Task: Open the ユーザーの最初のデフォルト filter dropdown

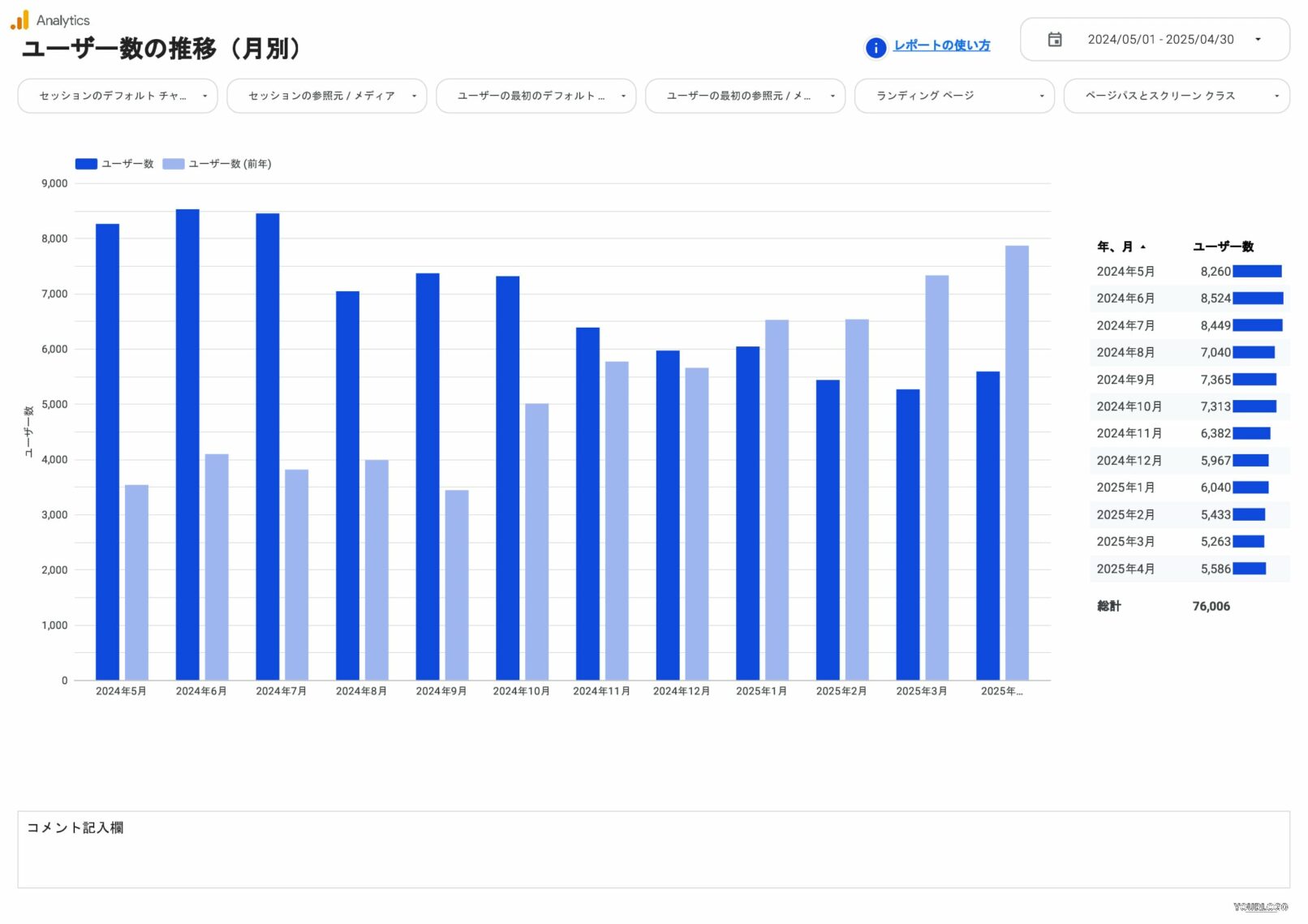Action: 536,96
